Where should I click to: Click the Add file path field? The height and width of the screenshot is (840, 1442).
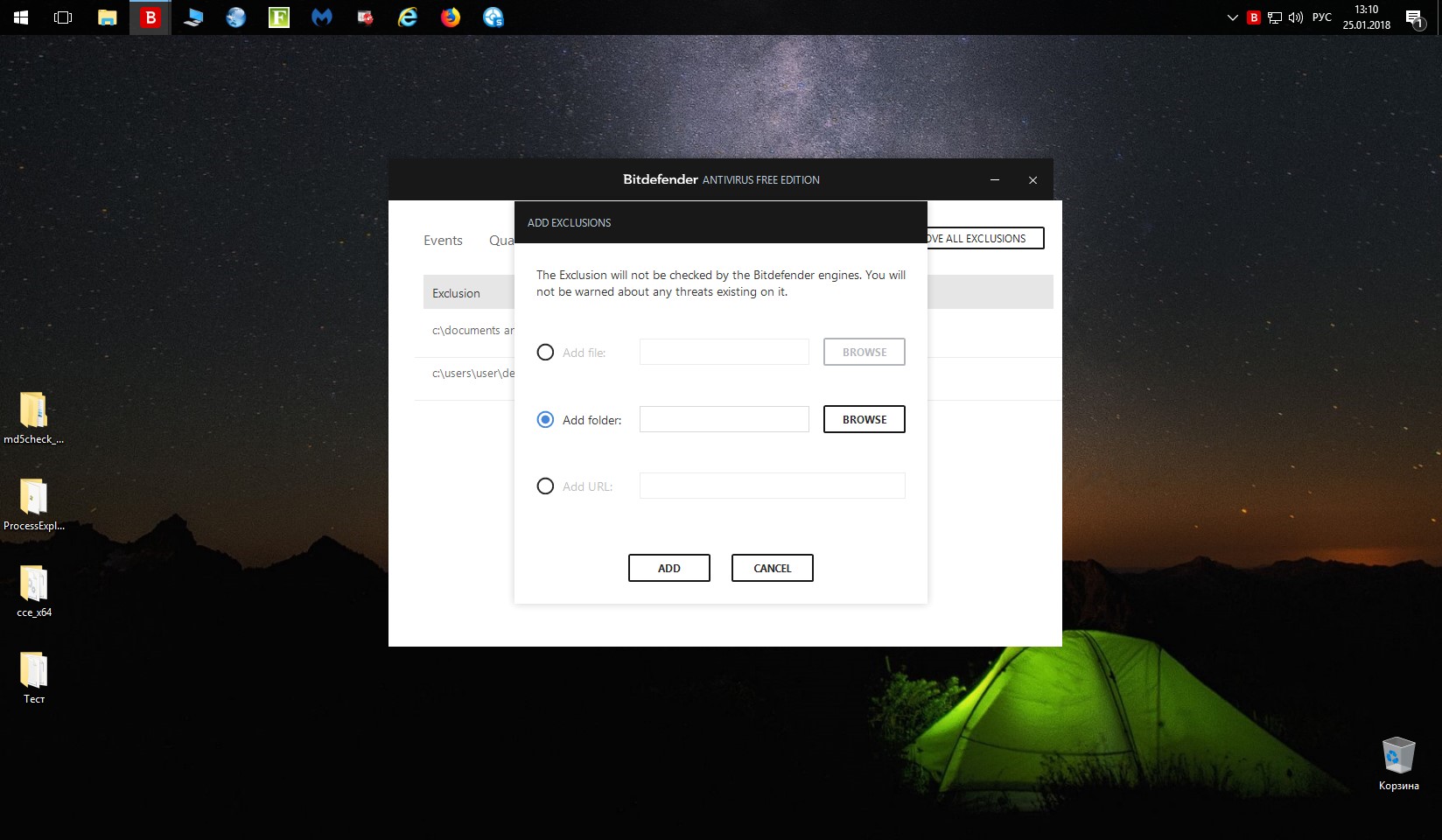tap(724, 352)
